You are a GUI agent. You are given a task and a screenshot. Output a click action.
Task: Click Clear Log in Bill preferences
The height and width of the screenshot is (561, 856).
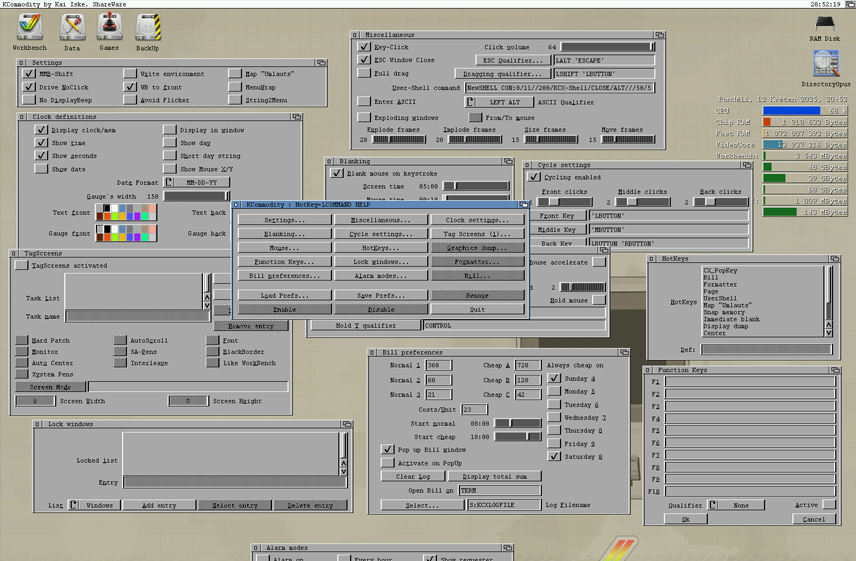click(413, 477)
